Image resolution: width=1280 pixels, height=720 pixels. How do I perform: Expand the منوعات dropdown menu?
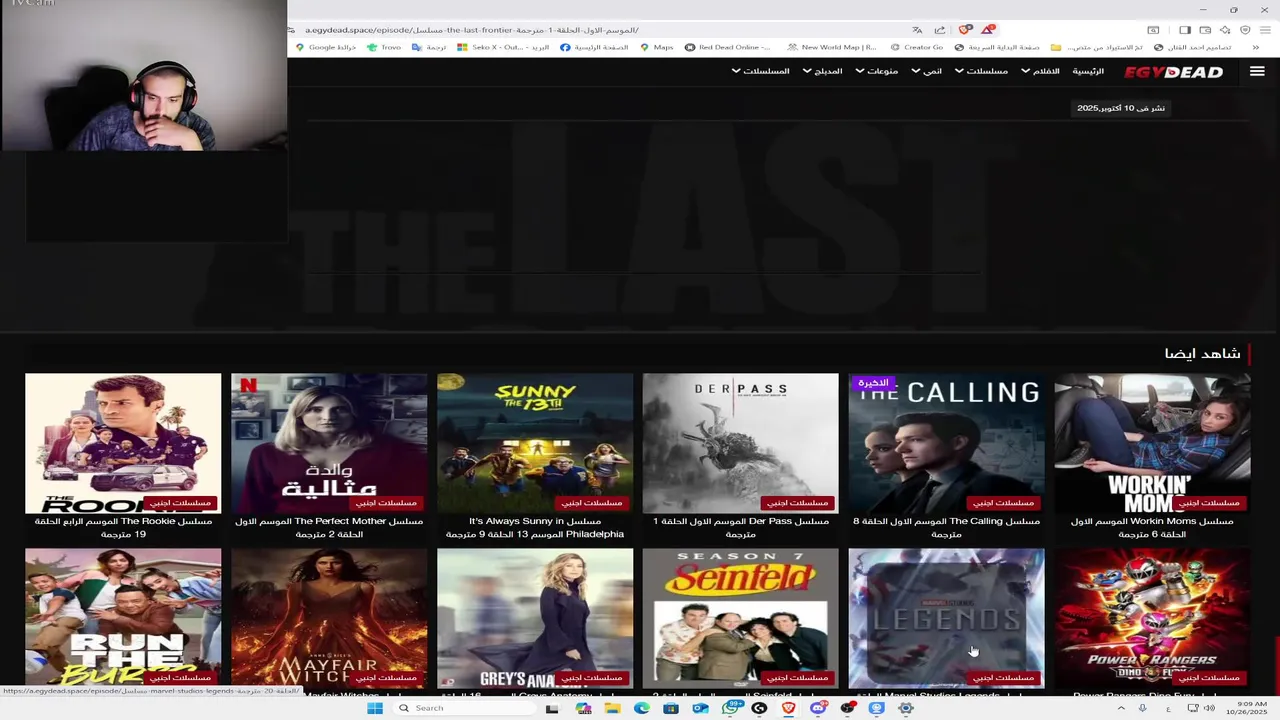click(876, 71)
